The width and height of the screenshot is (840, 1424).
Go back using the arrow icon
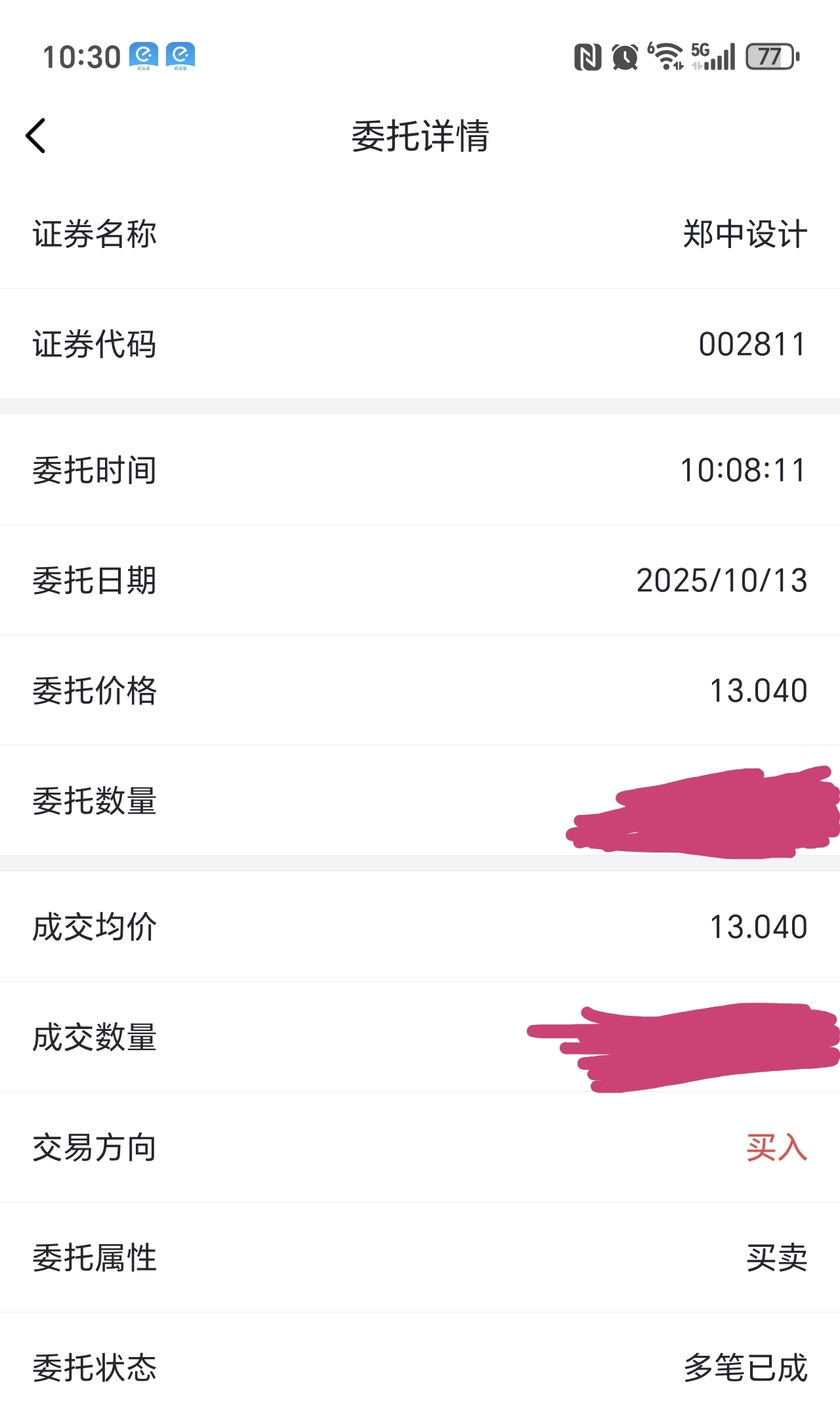point(35,136)
